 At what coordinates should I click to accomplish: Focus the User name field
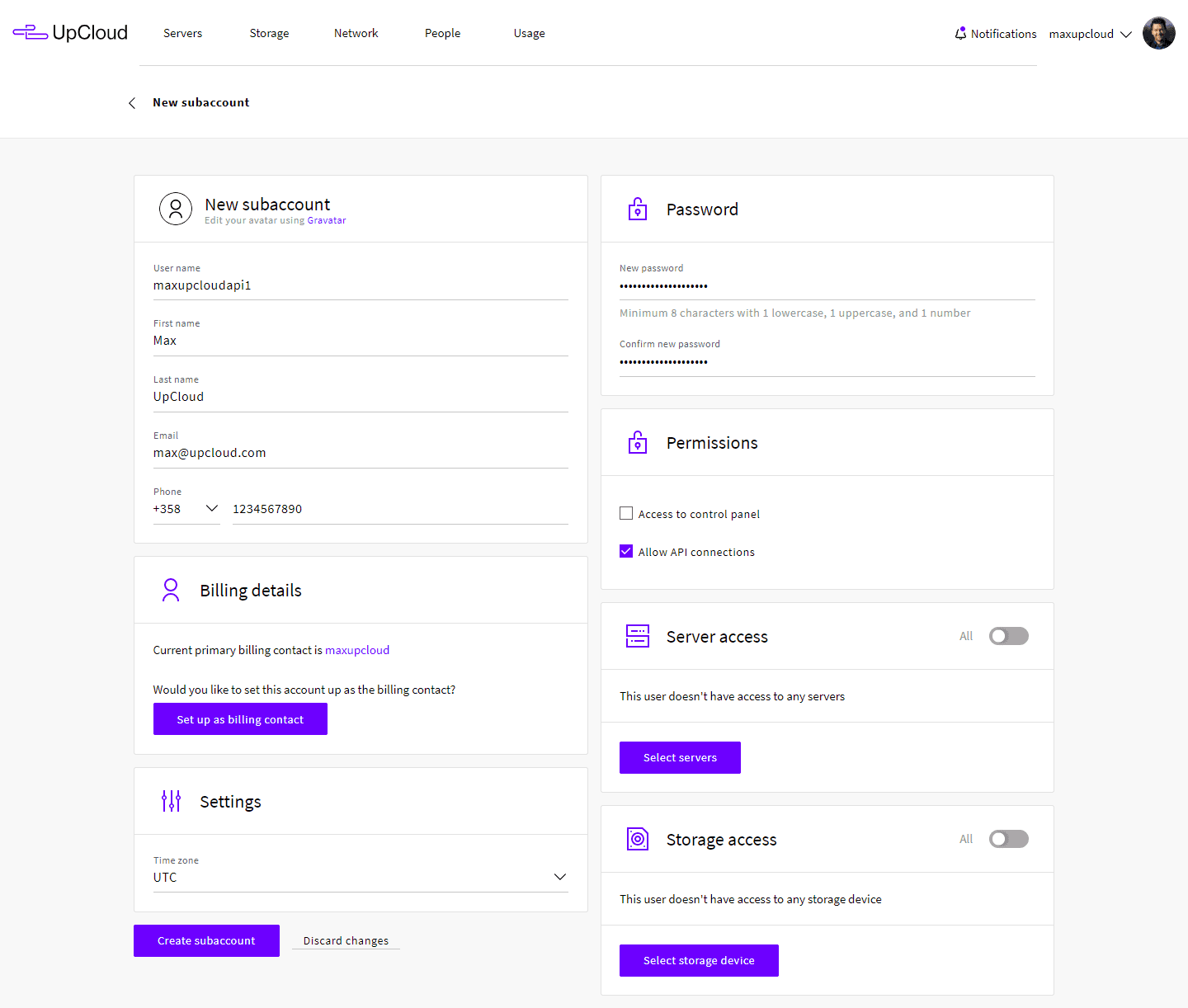tap(361, 285)
